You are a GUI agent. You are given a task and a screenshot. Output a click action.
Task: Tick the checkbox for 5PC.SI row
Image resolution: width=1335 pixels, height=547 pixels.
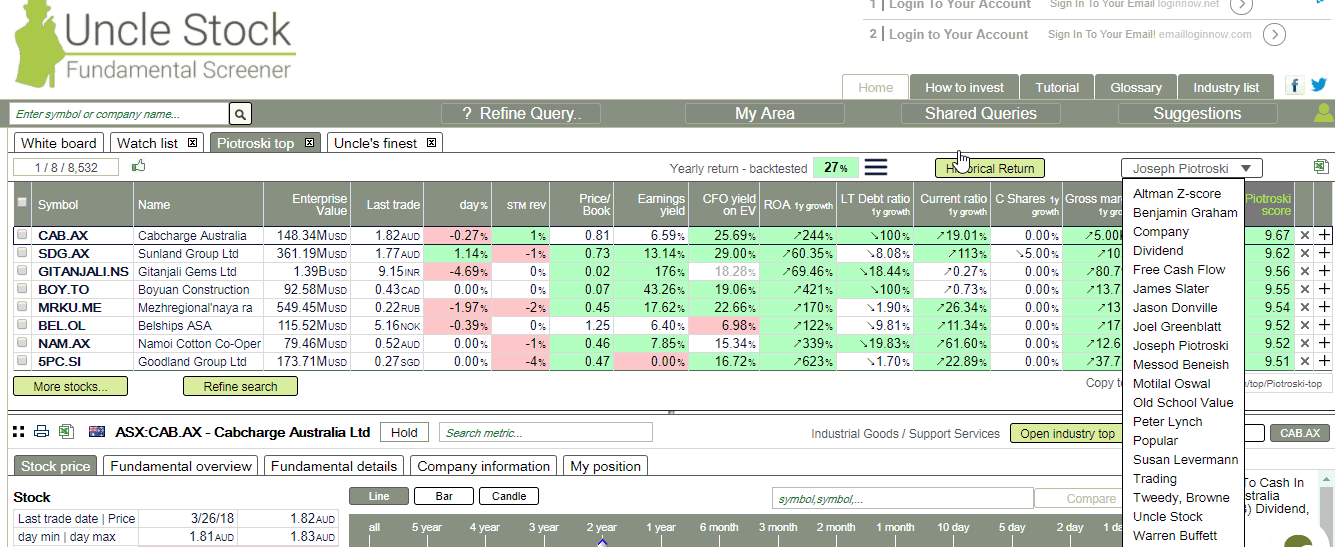tap(22, 361)
